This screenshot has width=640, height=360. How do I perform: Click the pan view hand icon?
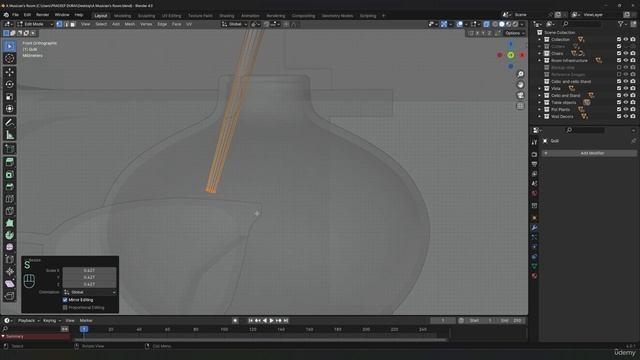pyautogui.click(x=520, y=85)
